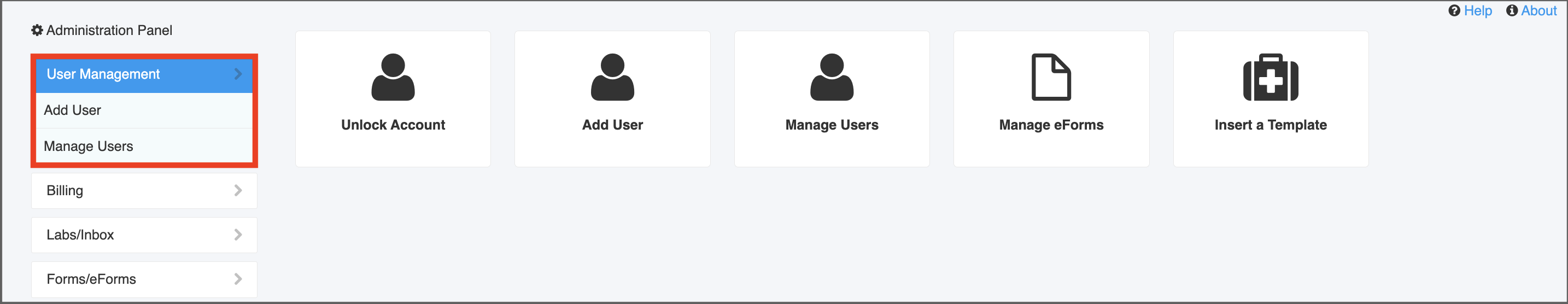
Task: Expand the Forms/eForms section chevron
Action: pos(238,279)
